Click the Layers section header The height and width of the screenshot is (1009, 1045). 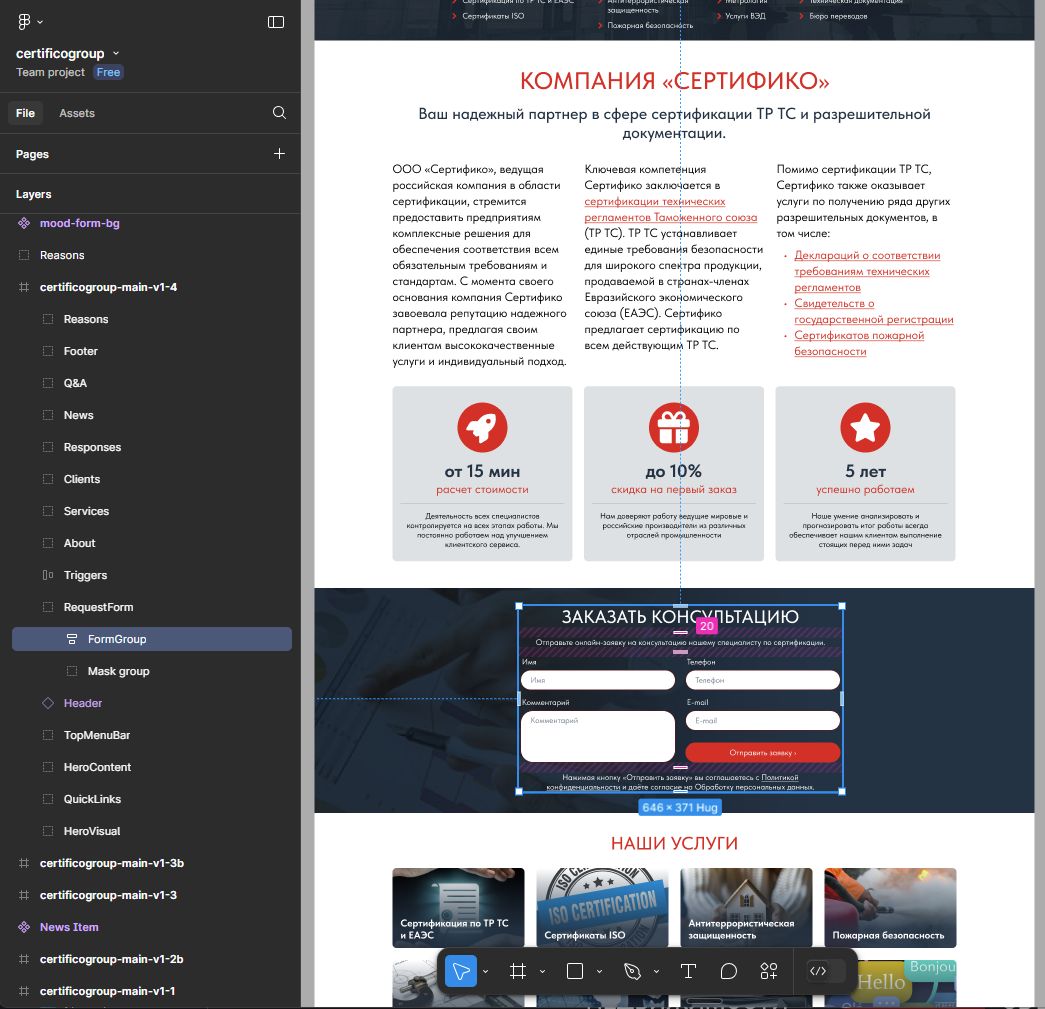coord(33,194)
